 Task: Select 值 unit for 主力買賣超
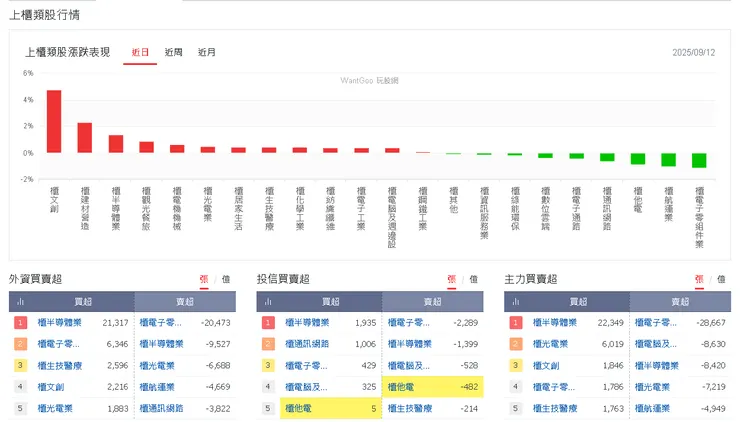(721, 279)
